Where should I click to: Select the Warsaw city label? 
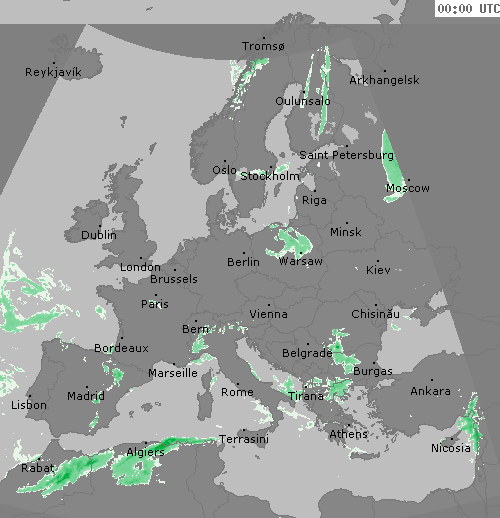coord(301,261)
